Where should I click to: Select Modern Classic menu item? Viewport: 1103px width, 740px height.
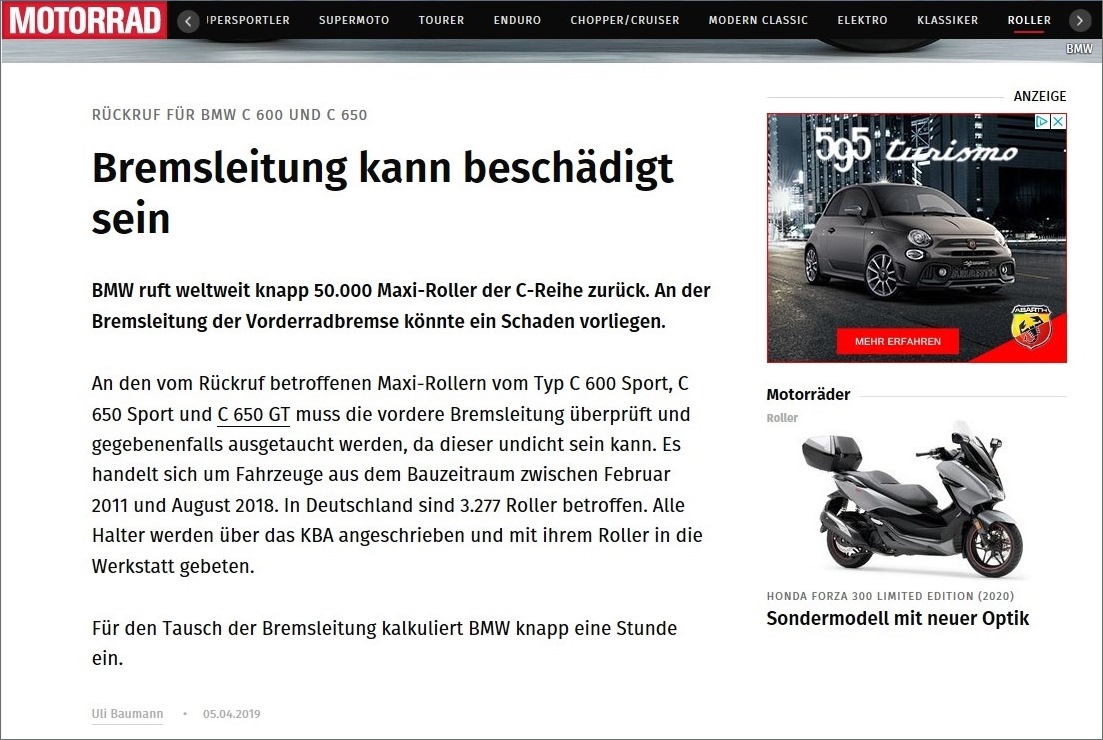(x=758, y=20)
